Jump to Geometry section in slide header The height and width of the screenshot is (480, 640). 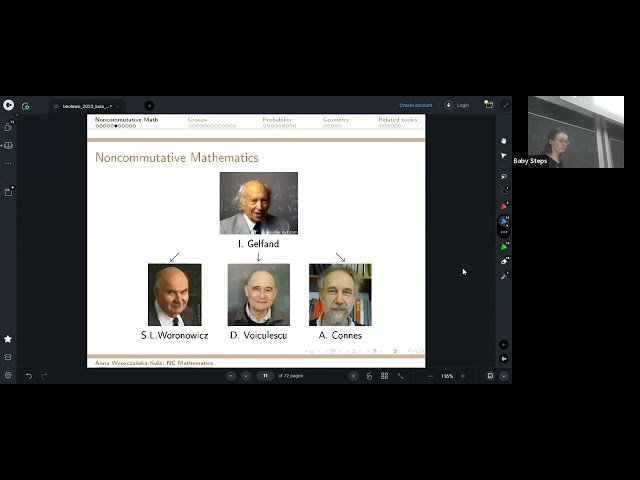336,120
